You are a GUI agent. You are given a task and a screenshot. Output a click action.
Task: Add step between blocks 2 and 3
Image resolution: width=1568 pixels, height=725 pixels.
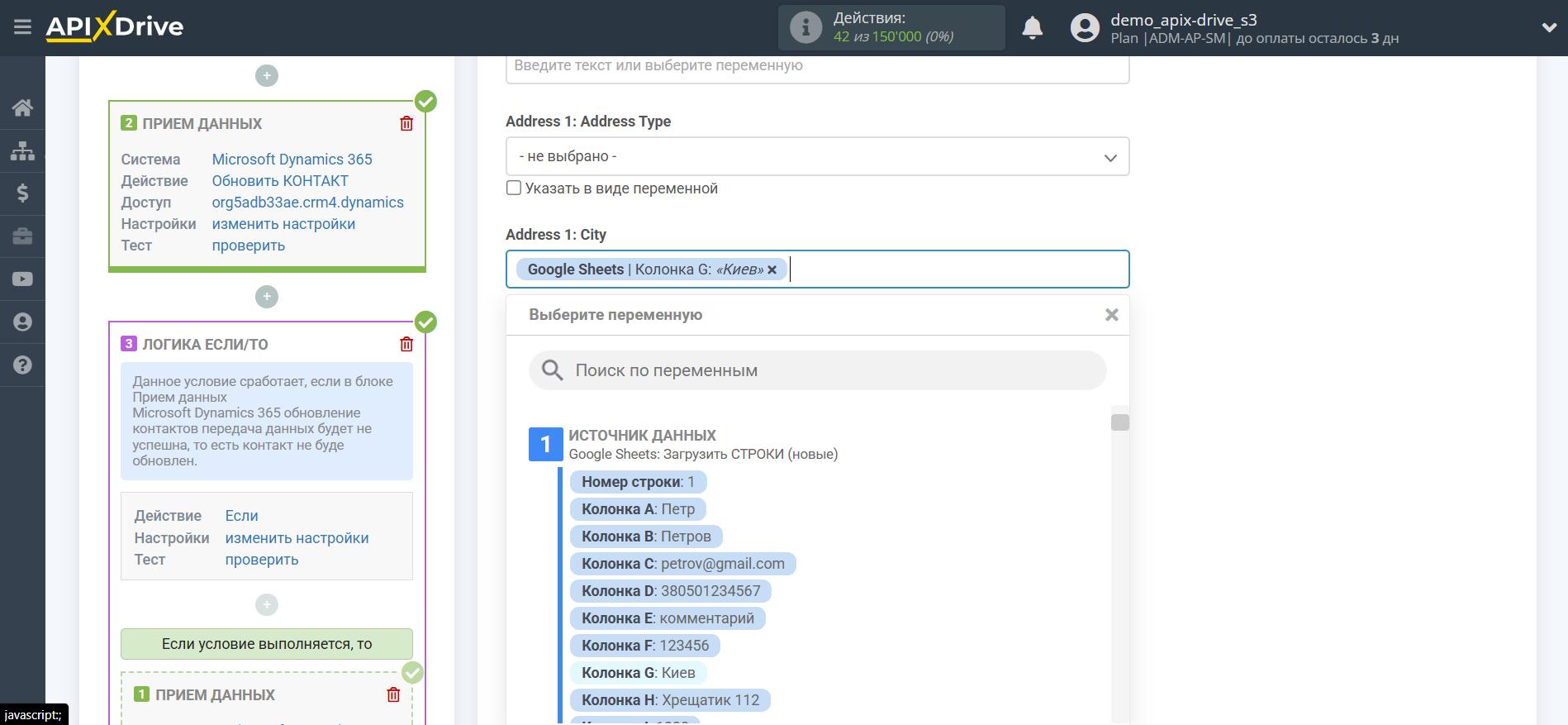click(x=267, y=296)
